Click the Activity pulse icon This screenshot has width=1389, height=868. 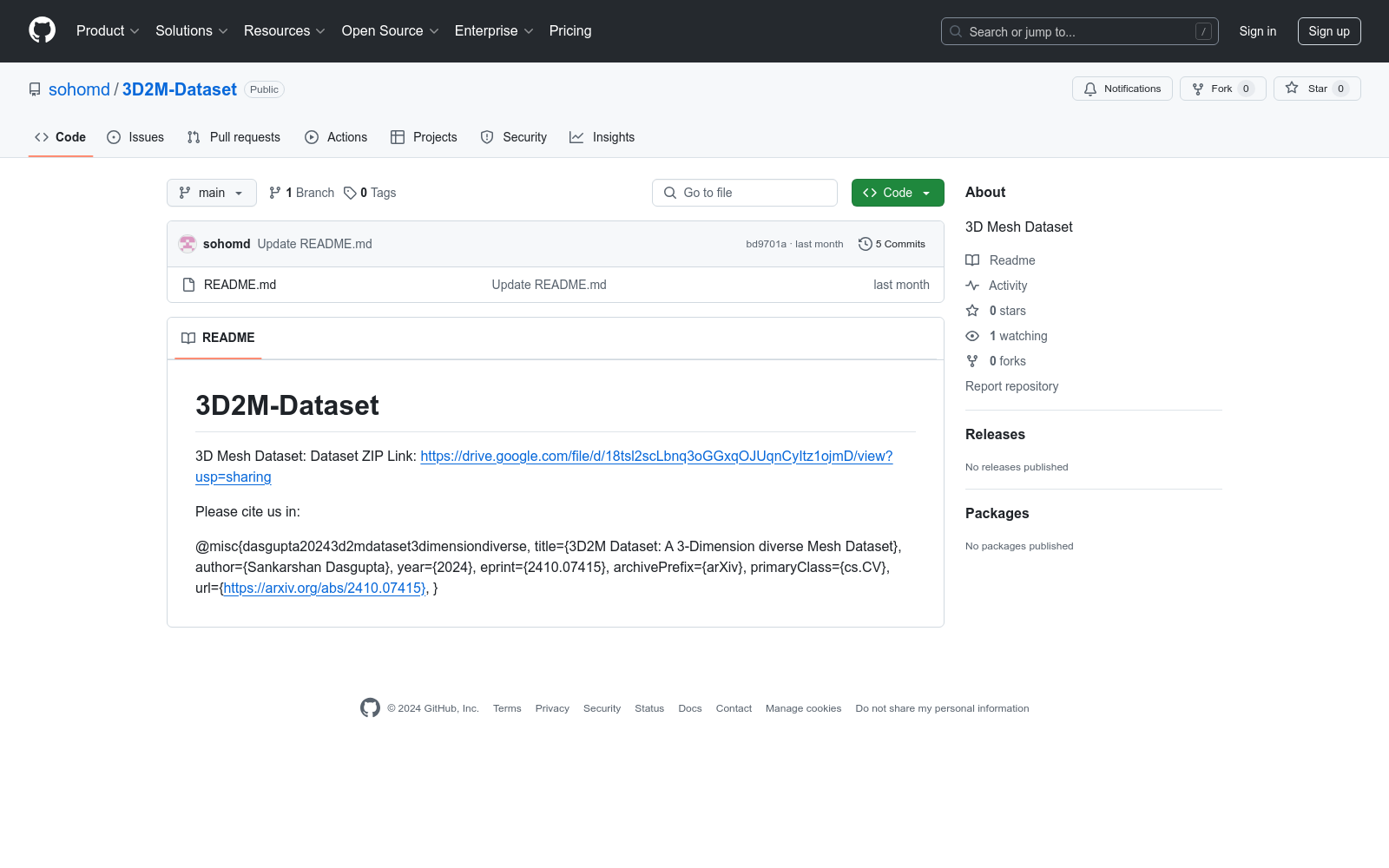[972, 286]
